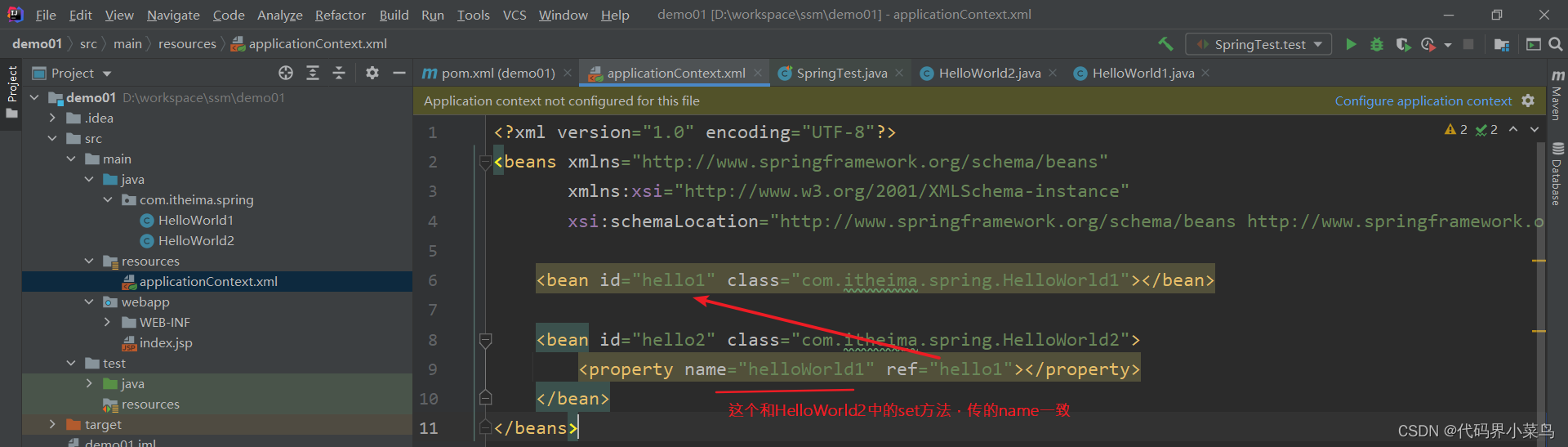Open Search Everywhere magnifier
The image size is (1568, 447).
[x=1556, y=44]
